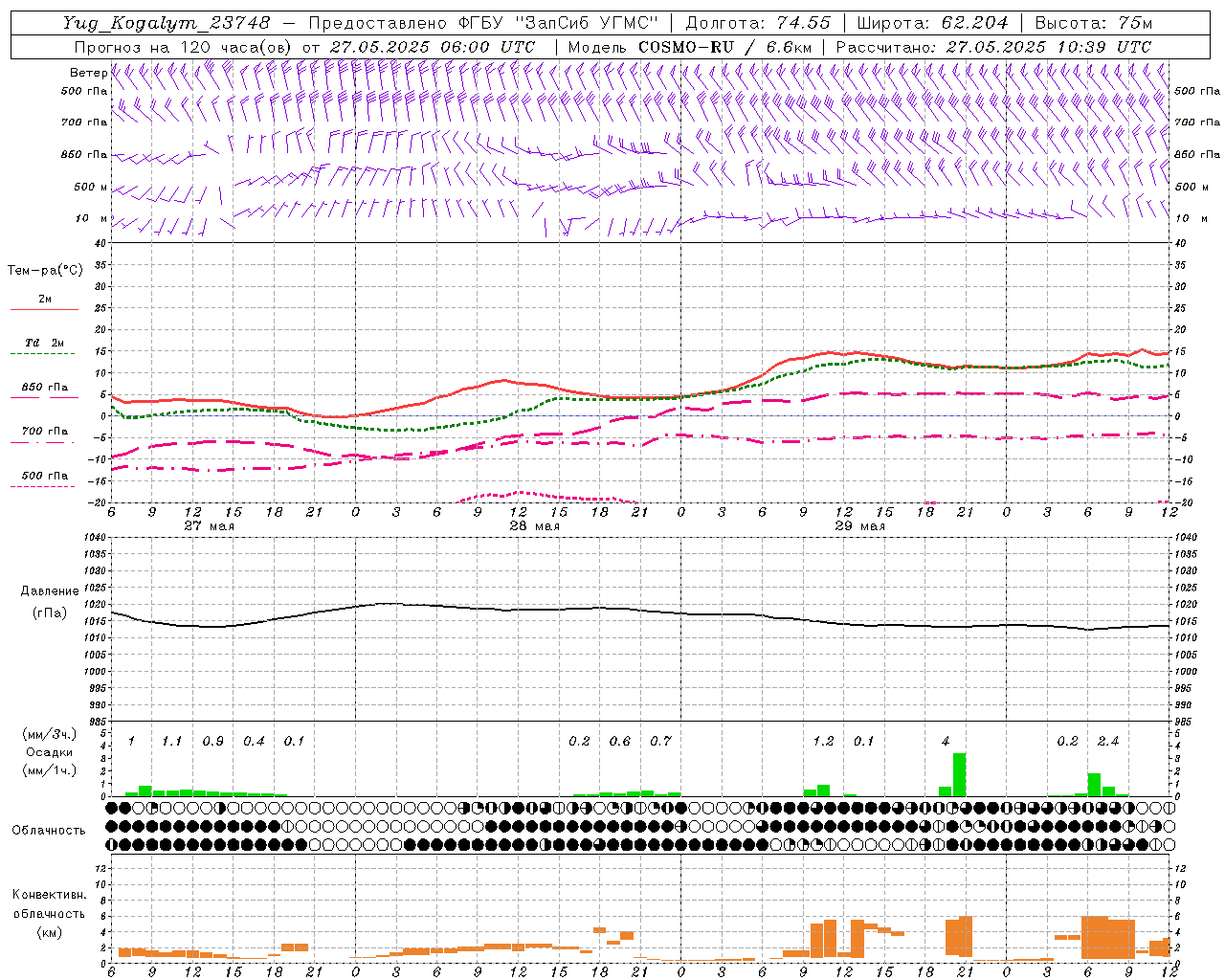Click the 'Рассчитано: 27.05.2025 10:39 UTC' text
This screenshot has width=1225, height=980.
[x=993, y=47]
